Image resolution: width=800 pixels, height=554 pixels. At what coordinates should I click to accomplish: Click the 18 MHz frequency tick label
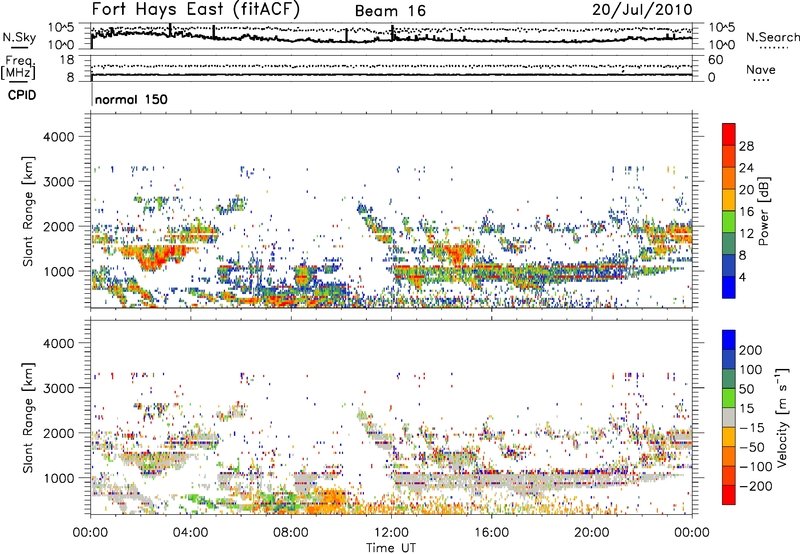(67, 60)
